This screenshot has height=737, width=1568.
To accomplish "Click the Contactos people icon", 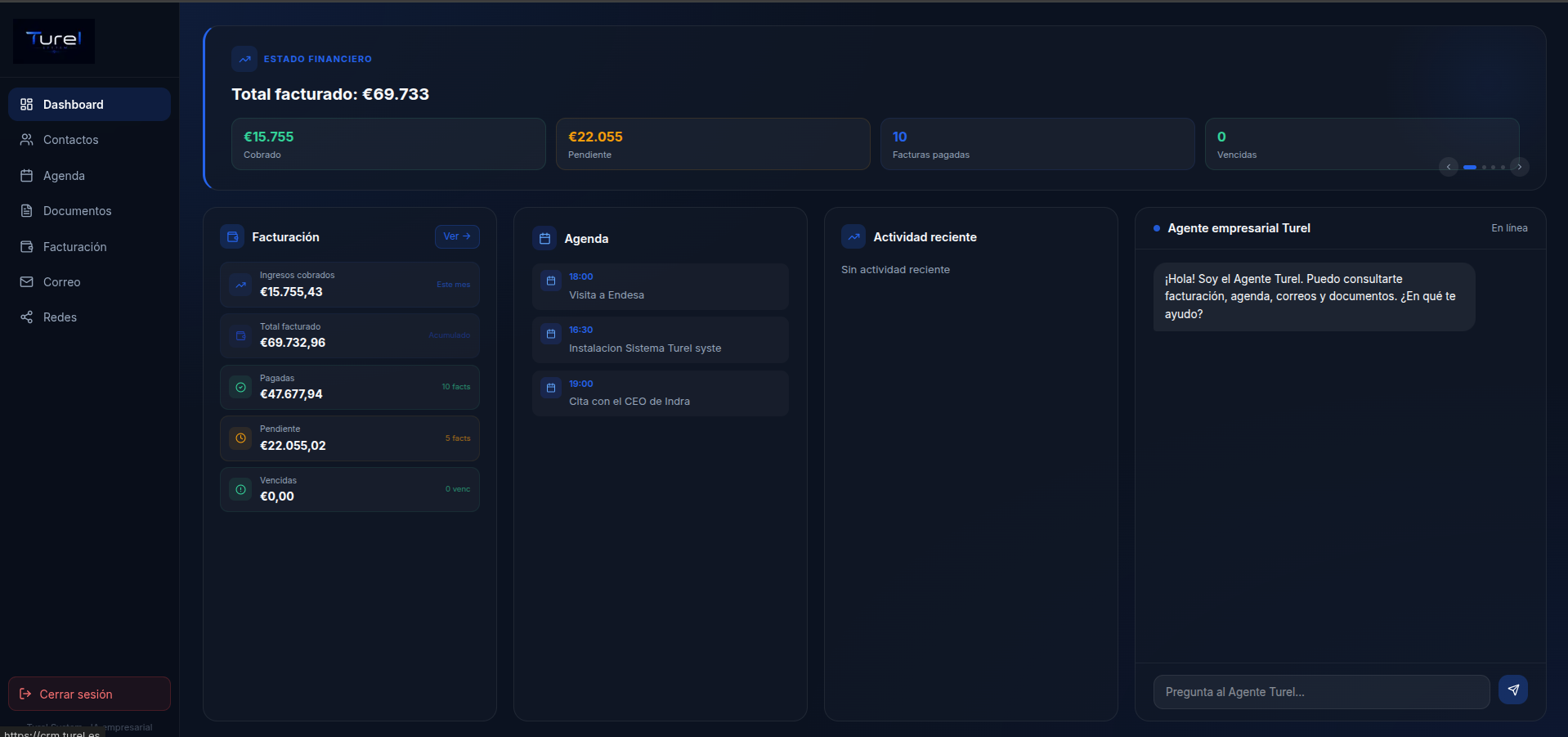I will coord(27,140).
